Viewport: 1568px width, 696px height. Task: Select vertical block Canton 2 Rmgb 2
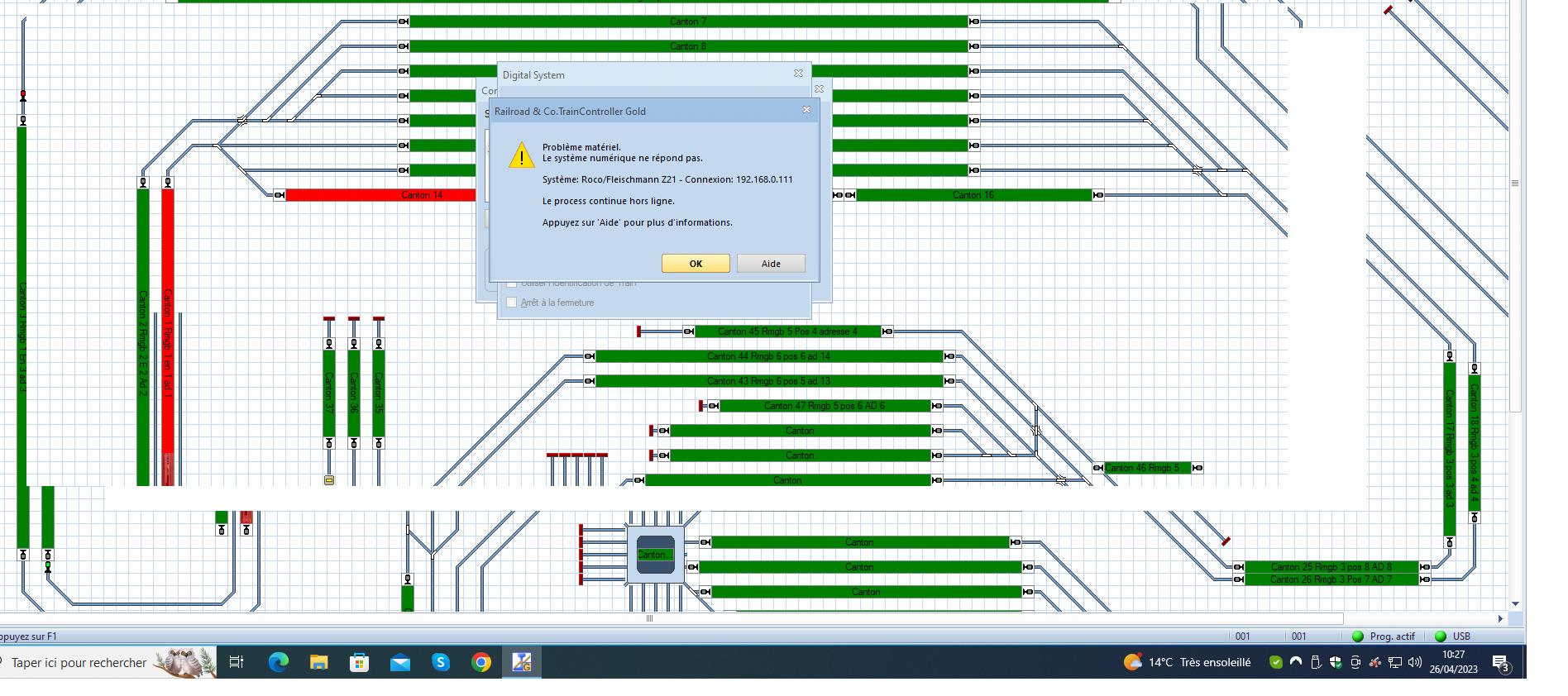[x=143, y=337]
